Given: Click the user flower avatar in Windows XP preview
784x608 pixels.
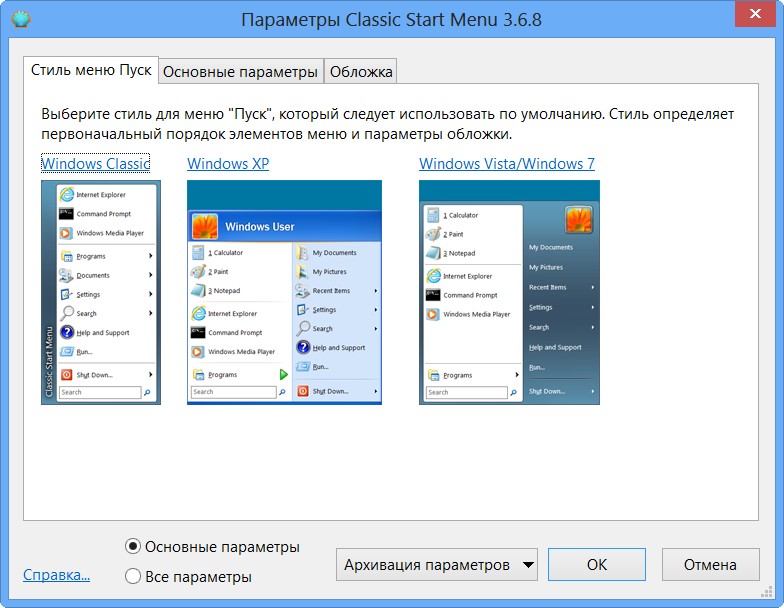Looking at the screenshot, I should coord(205,226).
